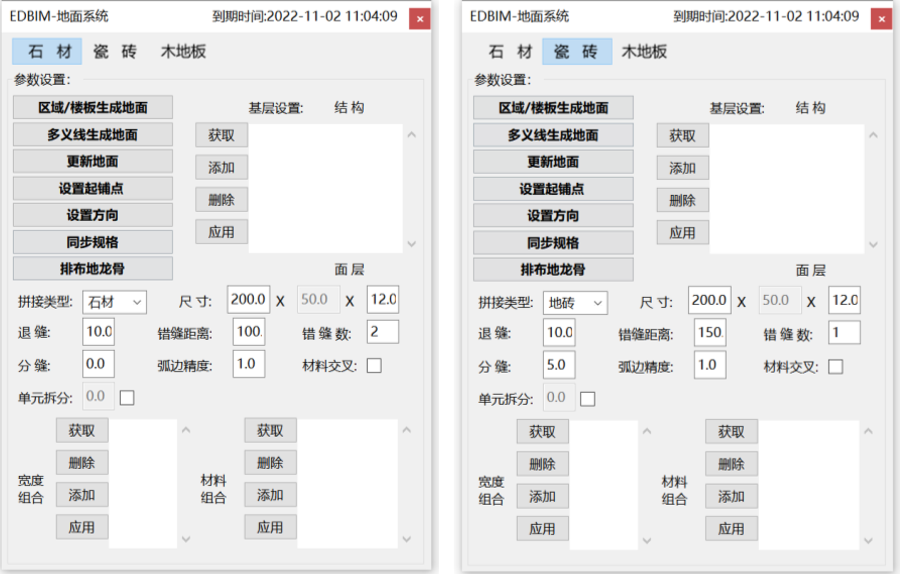Click 排布地龙骨 in right window
This screenshot has width=900, height=574.
[x=553, y=269]
